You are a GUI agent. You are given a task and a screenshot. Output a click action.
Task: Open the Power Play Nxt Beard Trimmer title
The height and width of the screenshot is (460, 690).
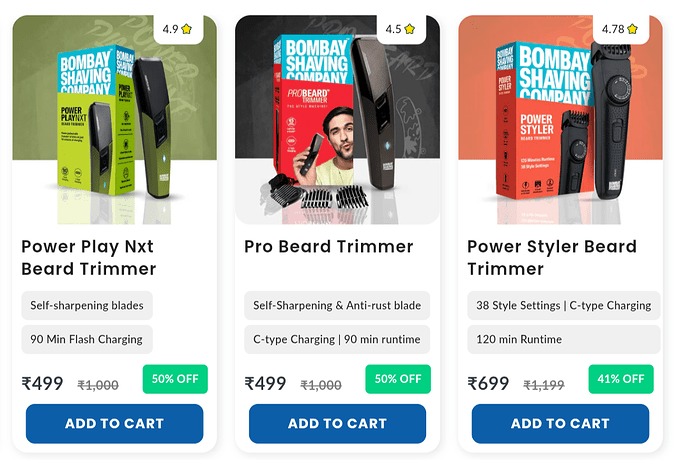[x=89, y=257]
